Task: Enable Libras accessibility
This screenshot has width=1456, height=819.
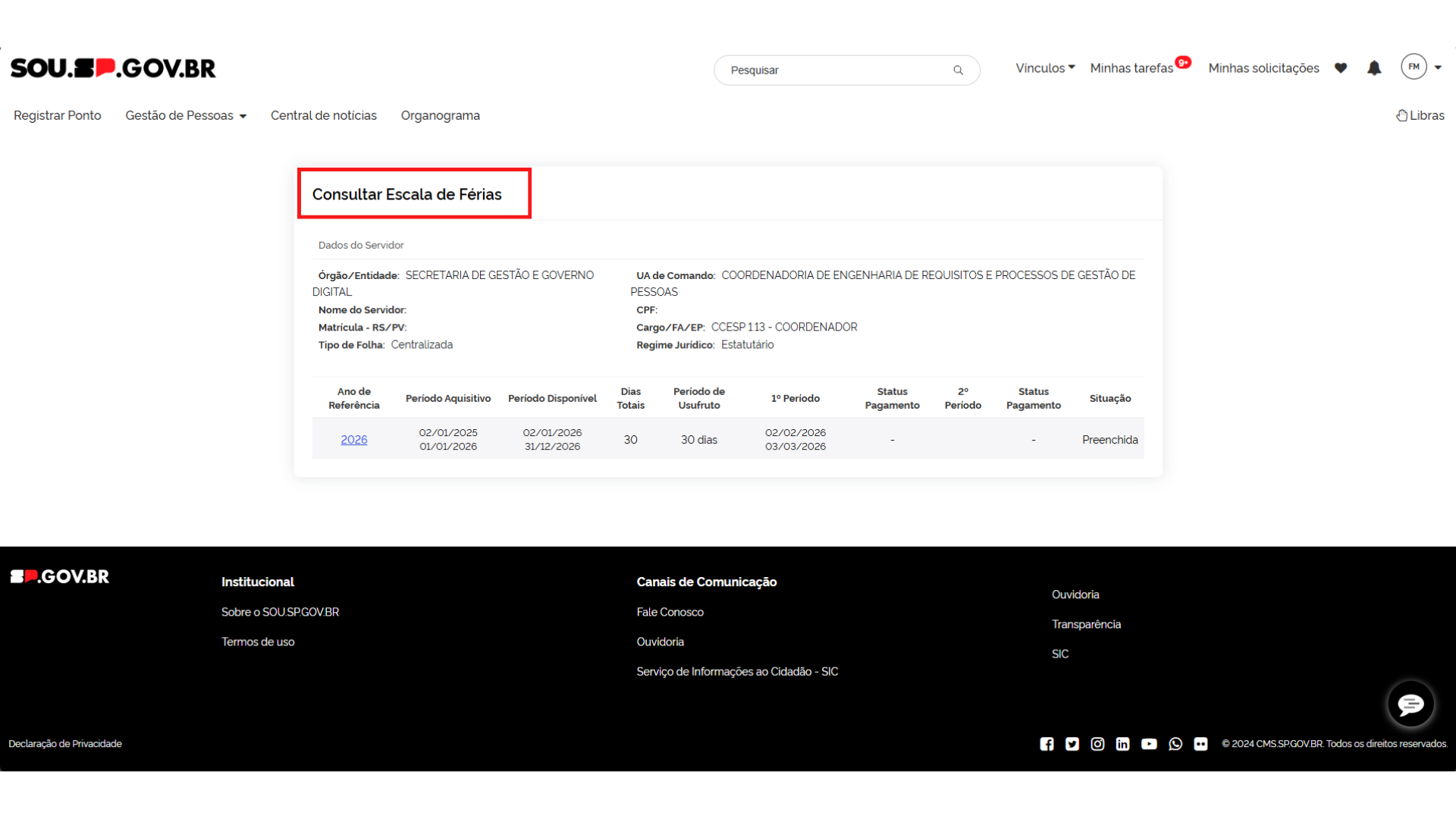Action: (x=1420, y=115)
